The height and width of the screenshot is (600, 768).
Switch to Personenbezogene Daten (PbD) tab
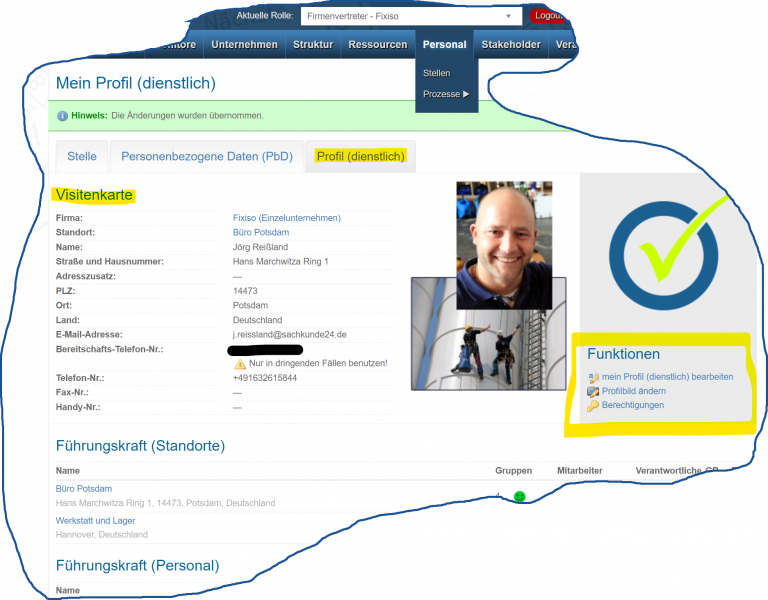[206, 157]
